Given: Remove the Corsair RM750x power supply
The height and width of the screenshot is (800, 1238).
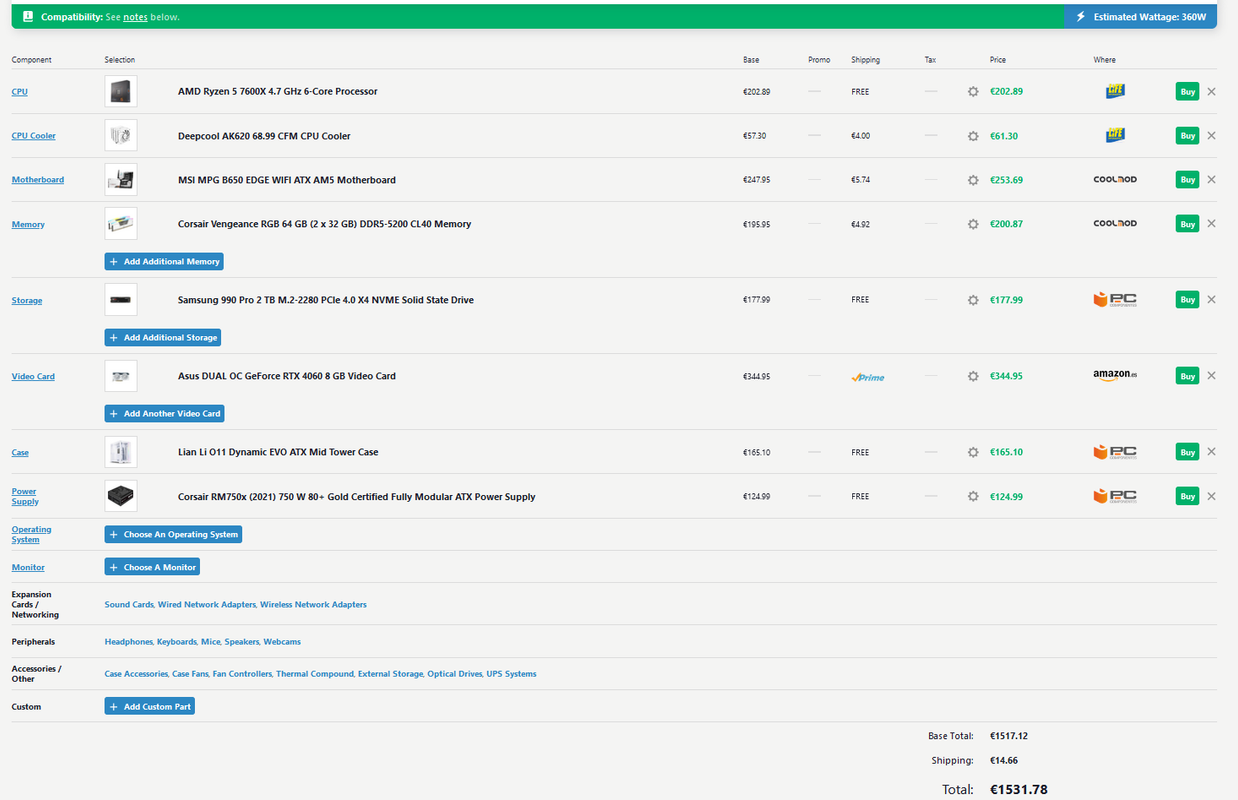Looking at the screenshot, I should tap(1211, 495).
